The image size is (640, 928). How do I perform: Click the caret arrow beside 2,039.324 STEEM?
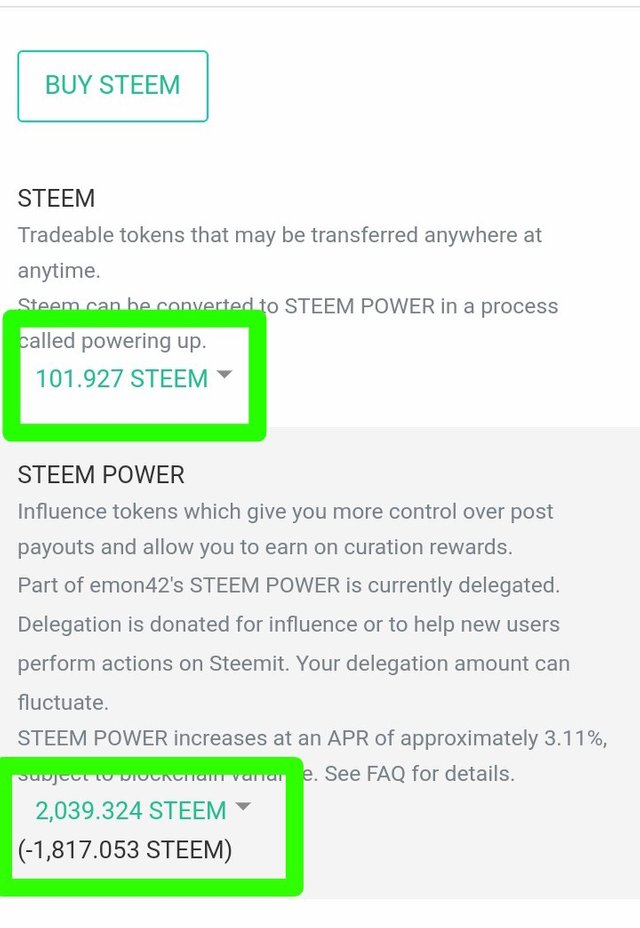(241, 806)
